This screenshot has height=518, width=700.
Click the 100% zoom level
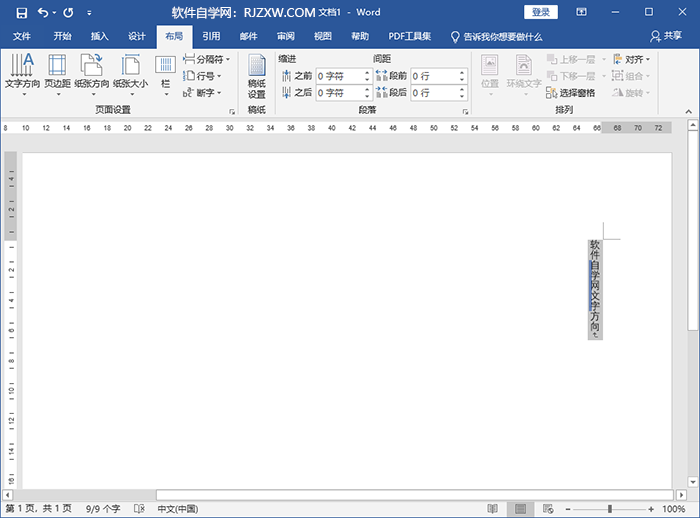[x=673, y=509]
